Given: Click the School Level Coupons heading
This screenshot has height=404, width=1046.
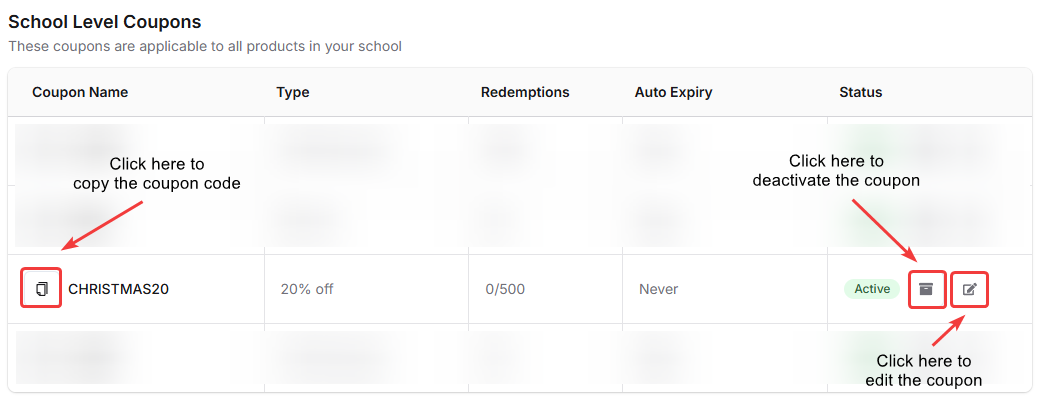Looking at the screenshot, I should [105, 21].
